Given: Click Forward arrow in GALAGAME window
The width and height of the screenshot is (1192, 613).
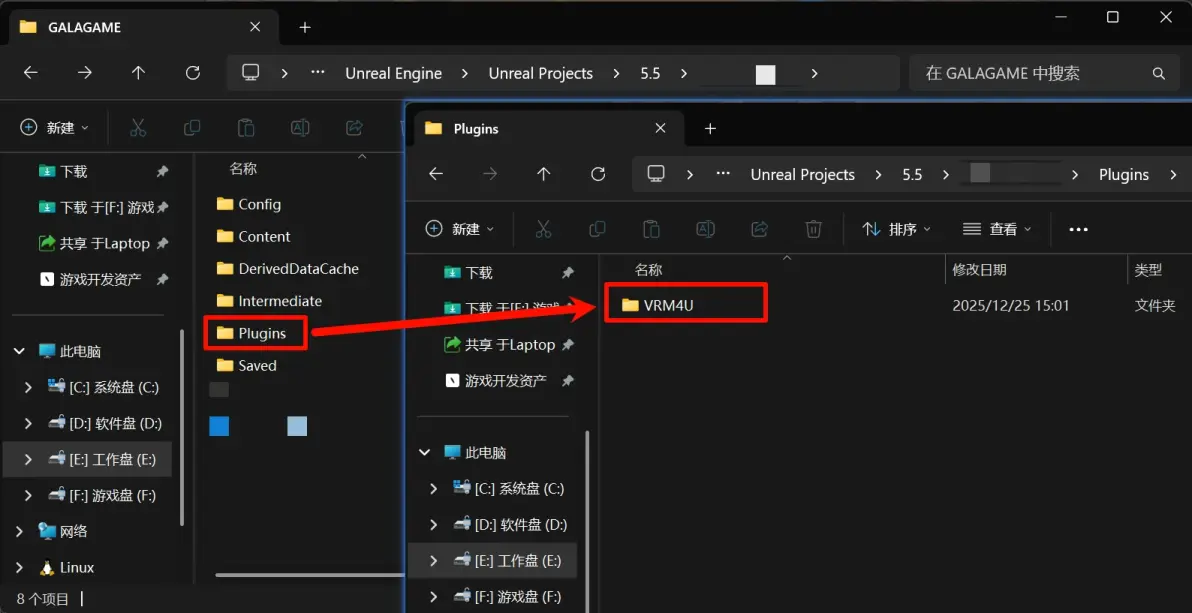Looking at the screenshot, I should (84, 73).
